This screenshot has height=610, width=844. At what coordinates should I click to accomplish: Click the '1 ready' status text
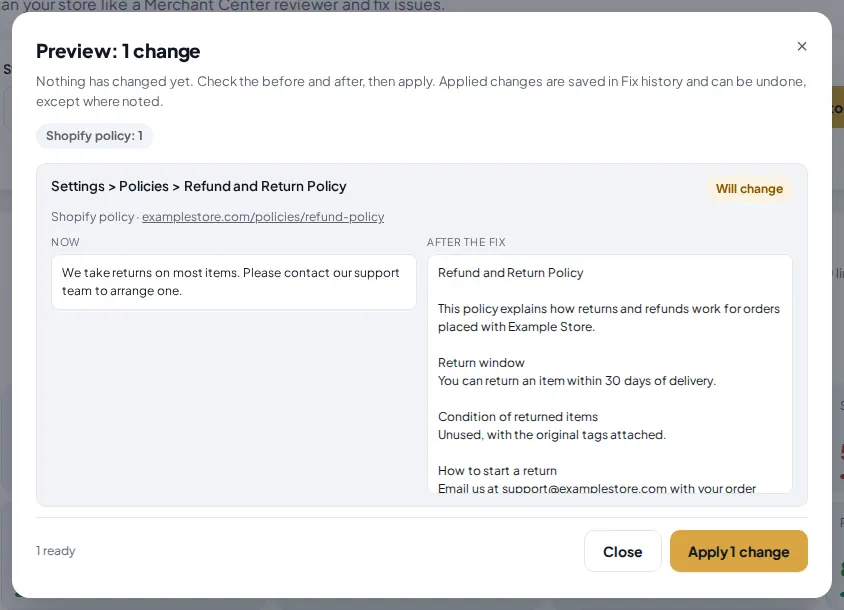[55, 551]
